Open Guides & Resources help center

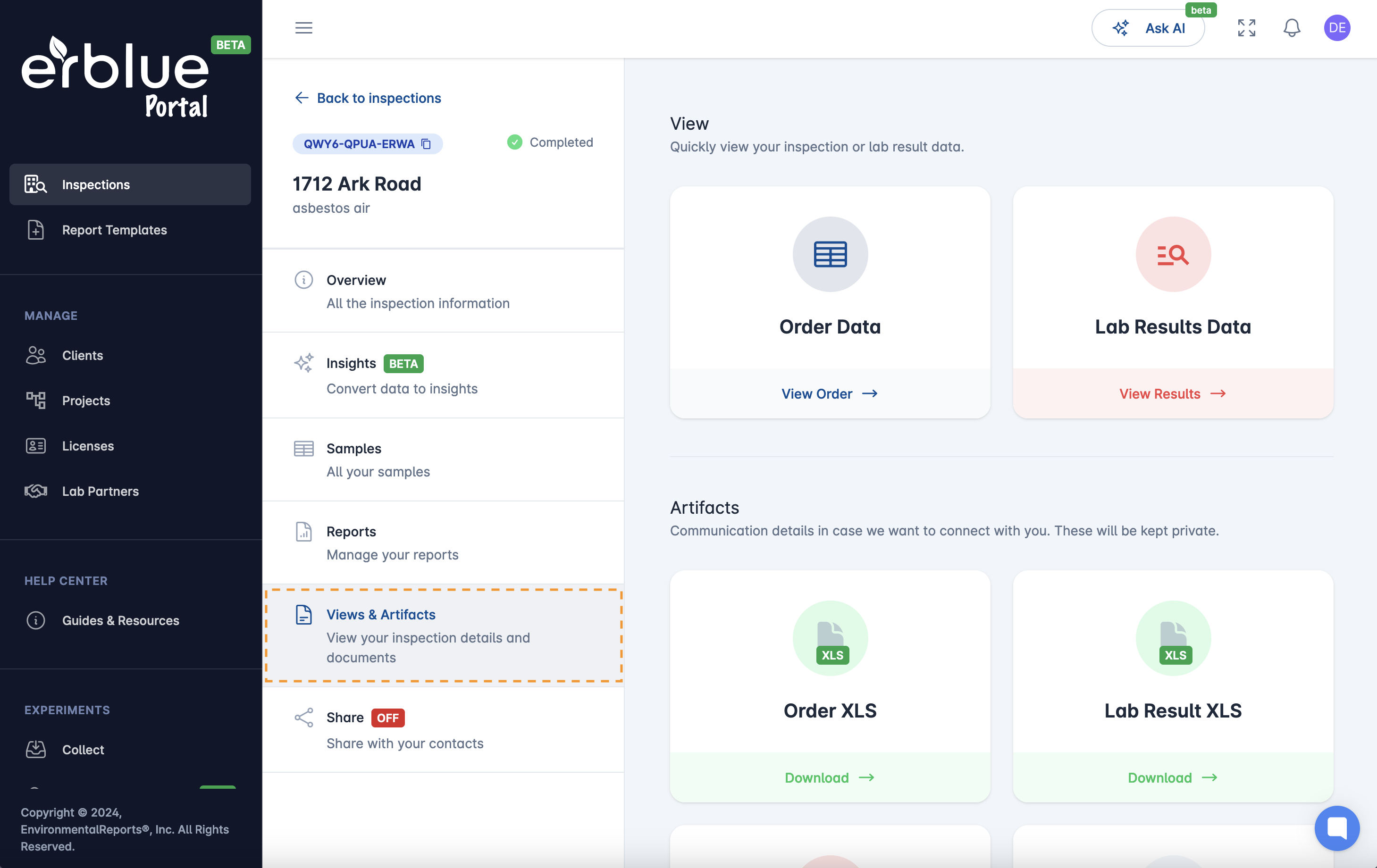[120, 620]
